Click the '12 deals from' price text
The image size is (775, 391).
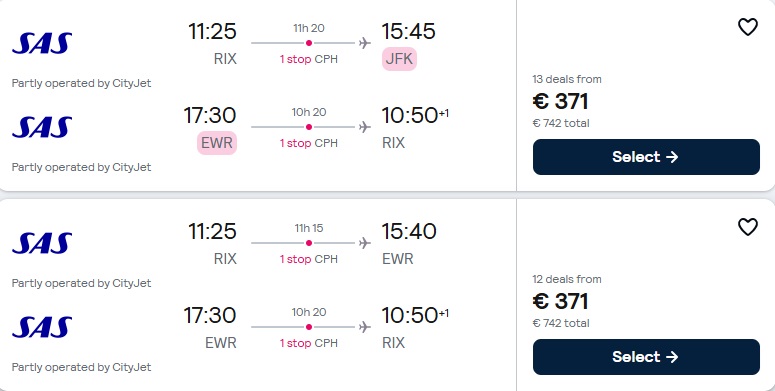567,279
